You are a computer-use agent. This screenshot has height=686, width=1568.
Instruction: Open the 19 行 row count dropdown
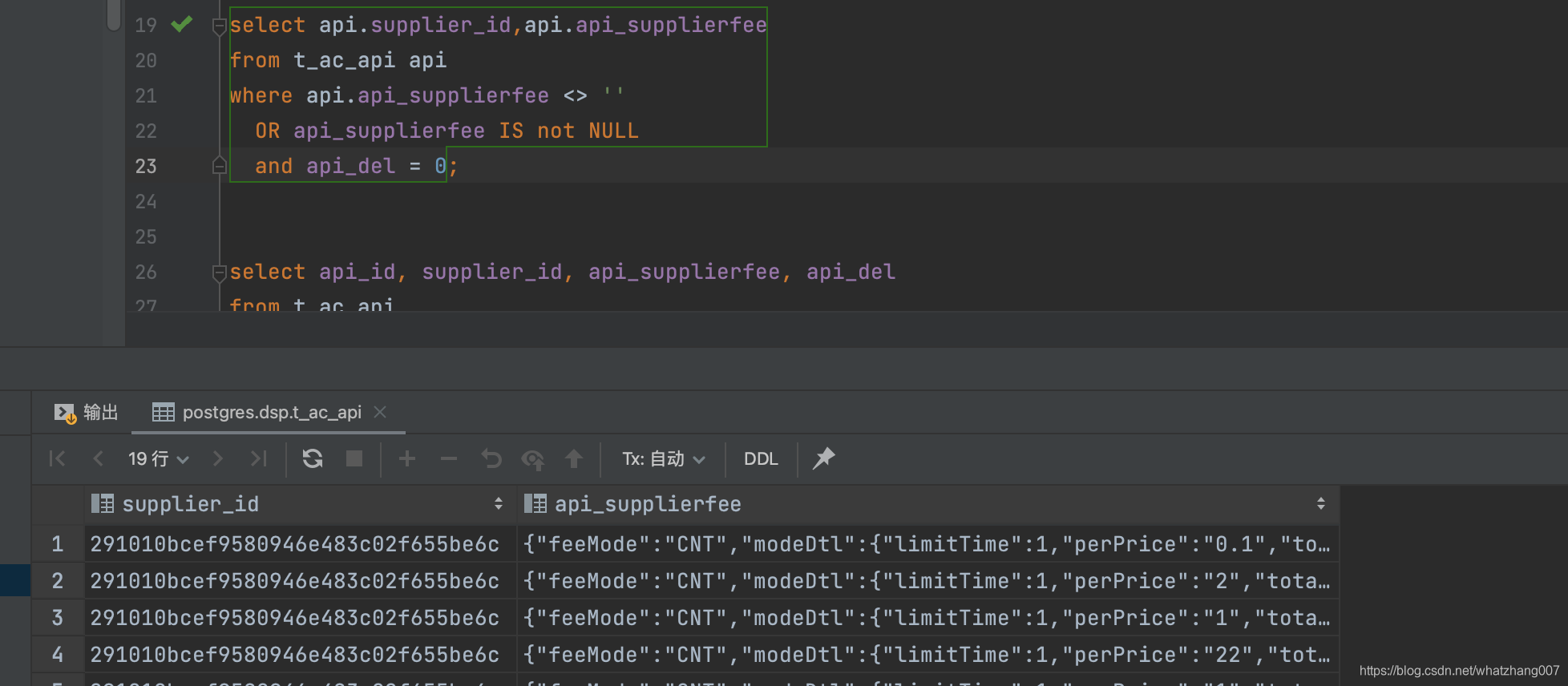tap(158, 458)
